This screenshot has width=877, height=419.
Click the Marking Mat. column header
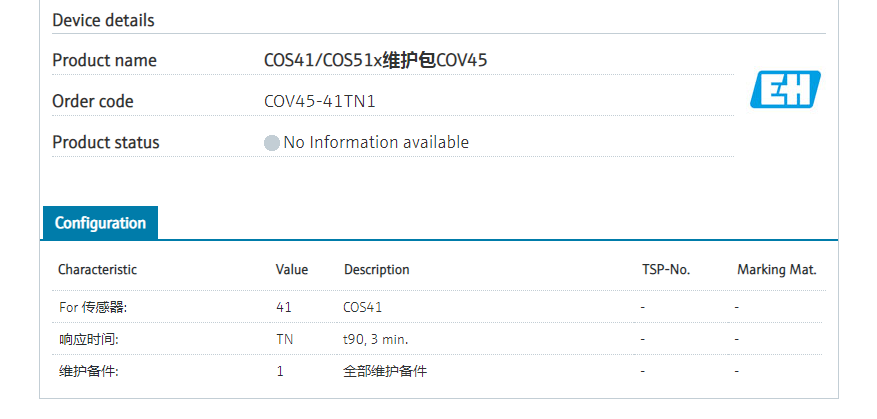[x=776, y=270]
